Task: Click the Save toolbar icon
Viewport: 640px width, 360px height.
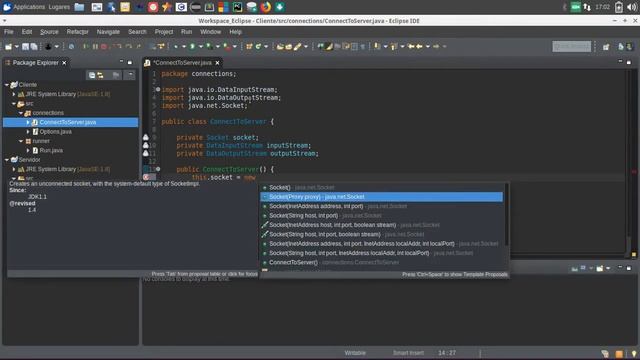Action: point(25,47)
